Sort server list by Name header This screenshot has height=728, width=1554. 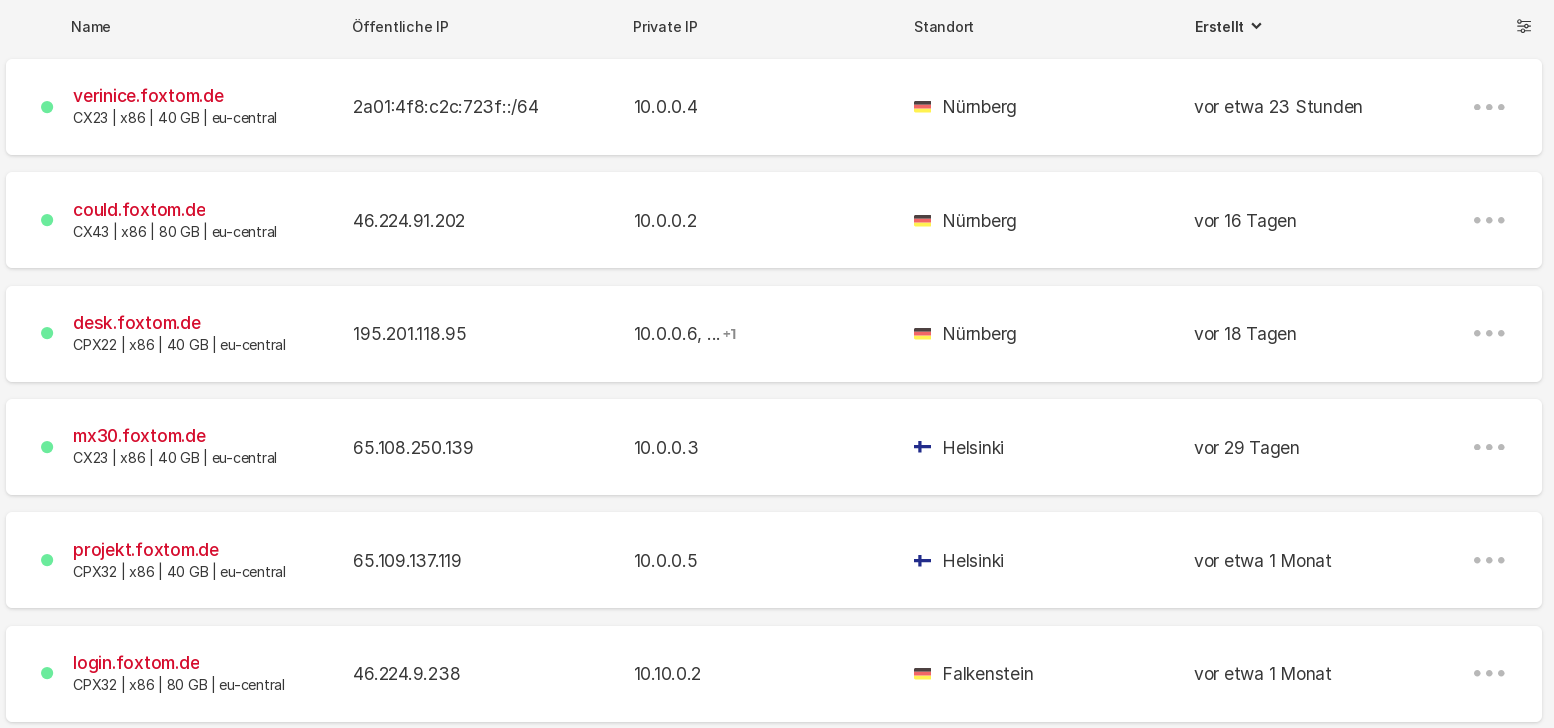91,27
